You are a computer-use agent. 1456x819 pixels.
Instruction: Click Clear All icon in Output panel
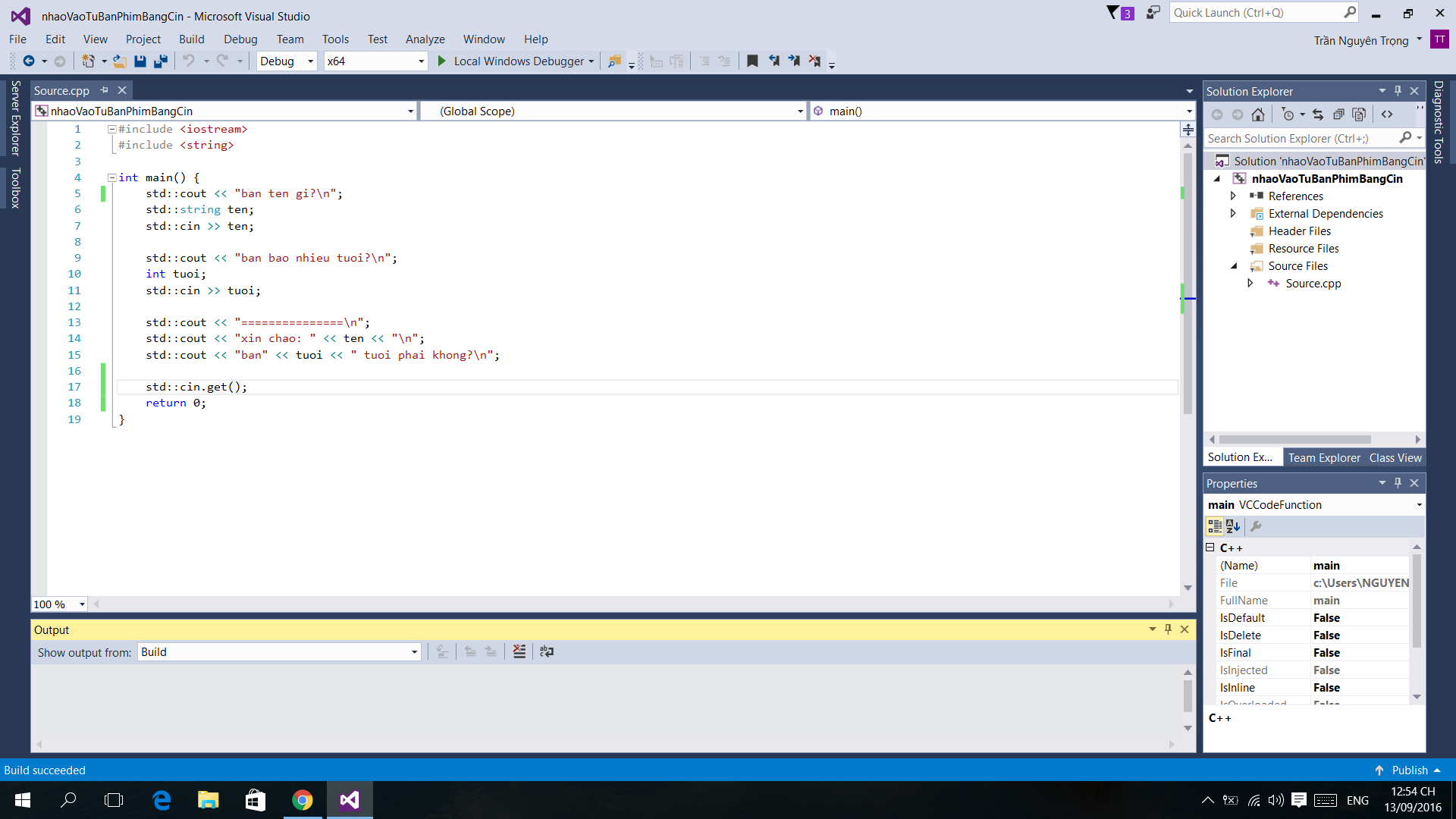(519, 651)
